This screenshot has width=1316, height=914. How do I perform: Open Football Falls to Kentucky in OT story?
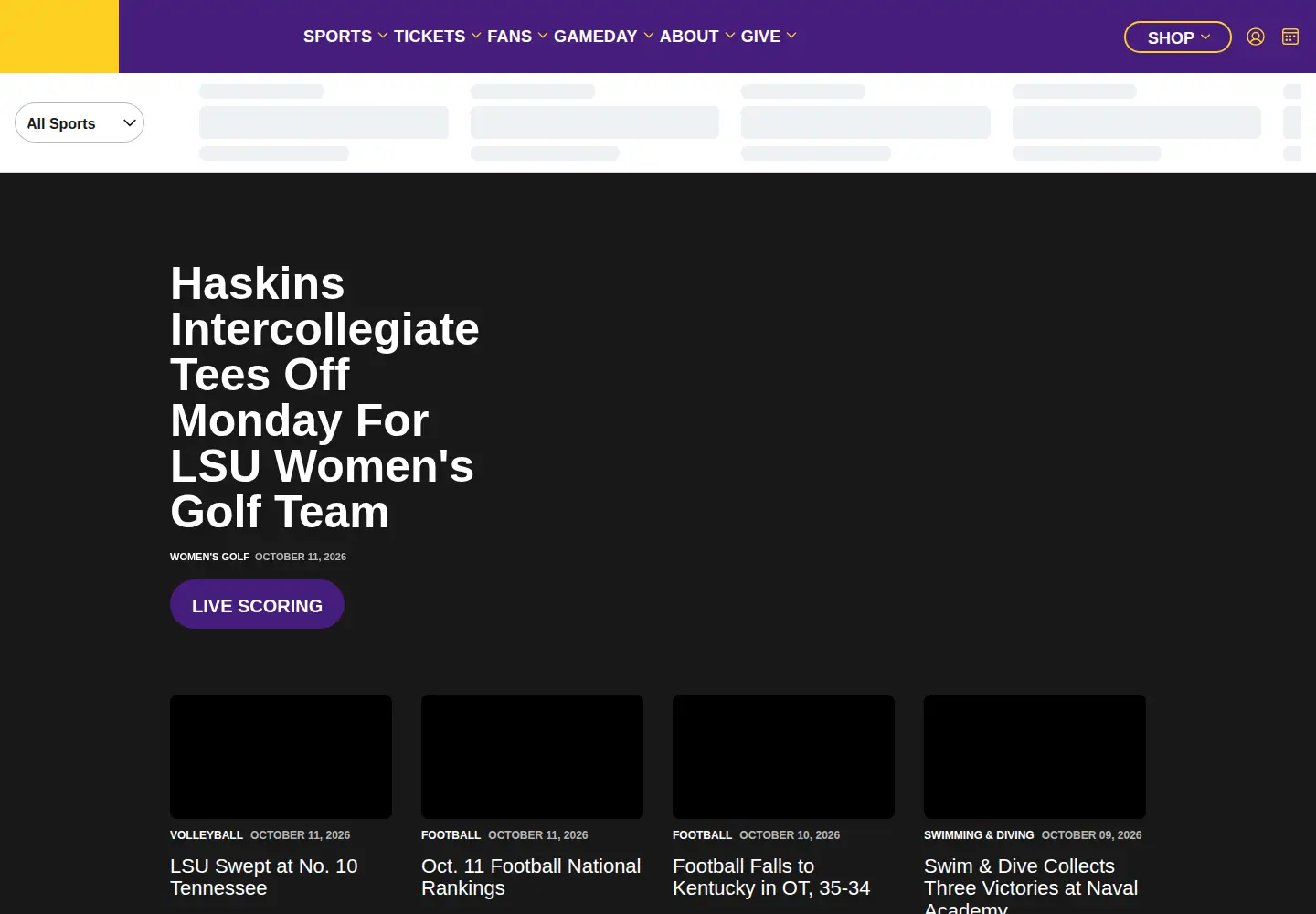(771, 877)
